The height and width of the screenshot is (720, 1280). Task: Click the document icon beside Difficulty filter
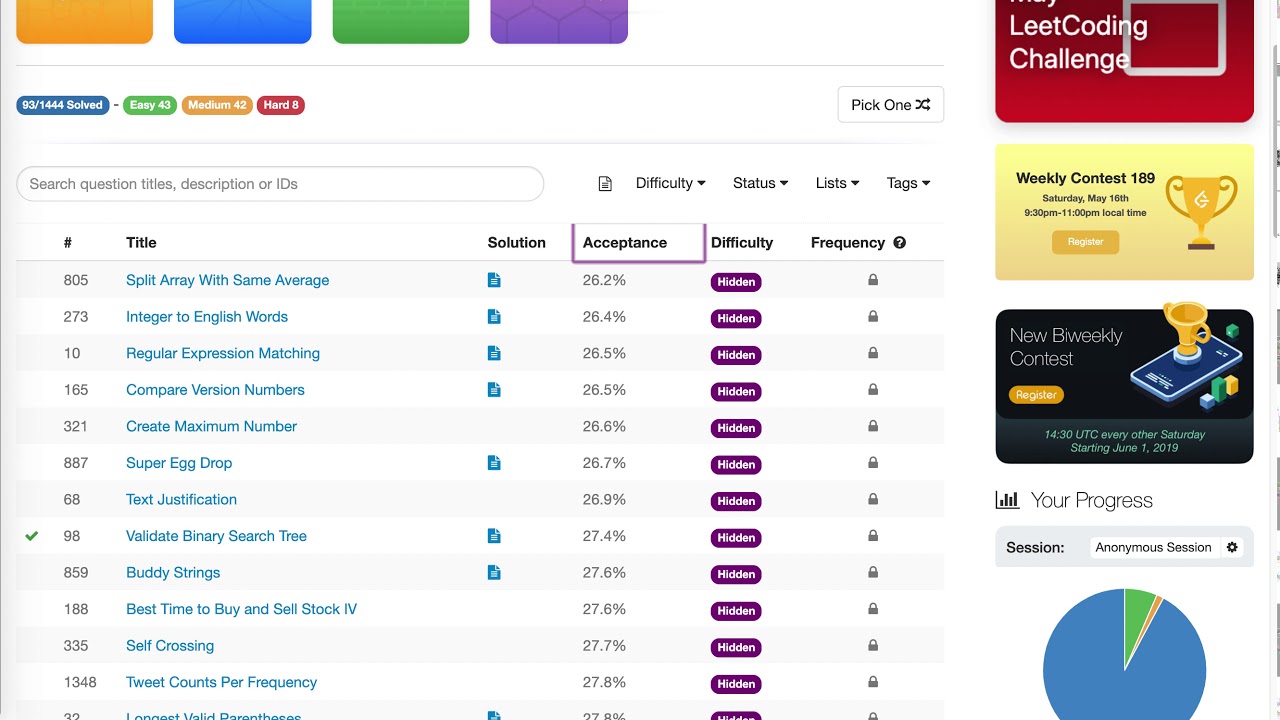(x=605, y=184)
